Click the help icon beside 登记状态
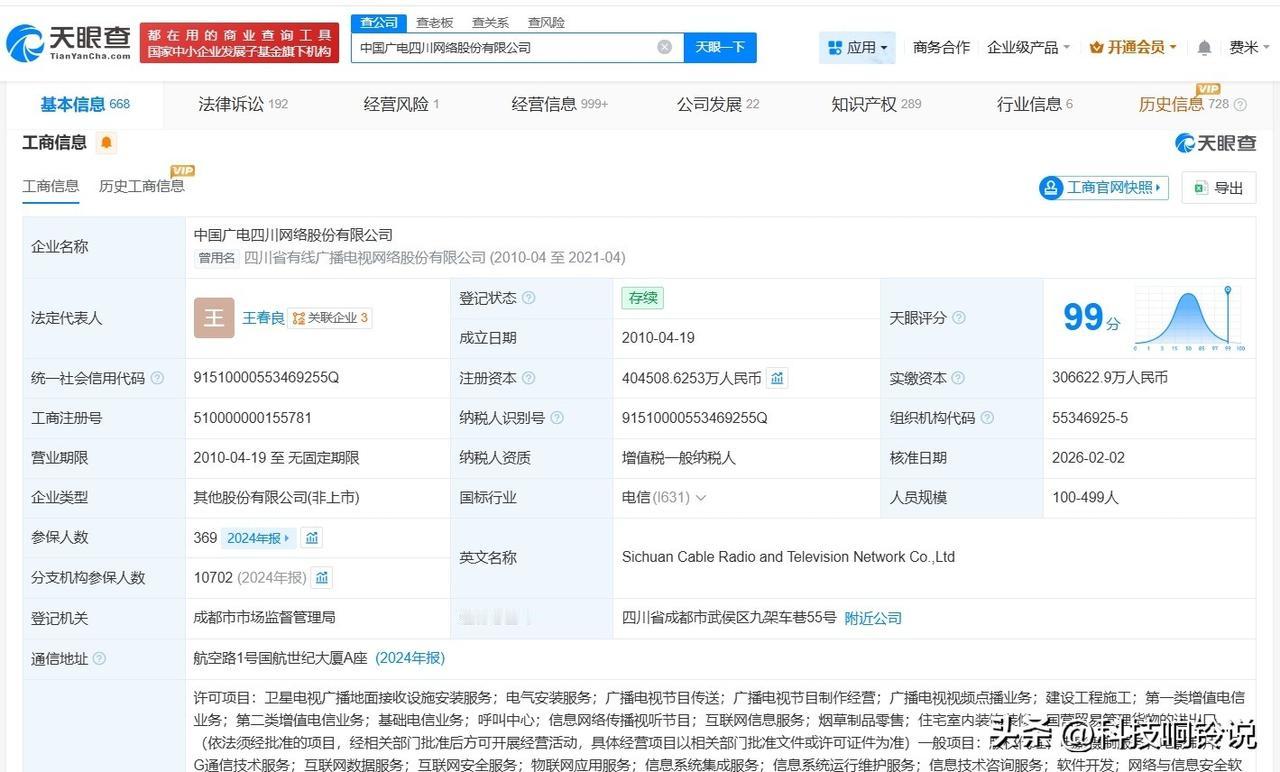The image size is (1280, 772). (528, 298)
